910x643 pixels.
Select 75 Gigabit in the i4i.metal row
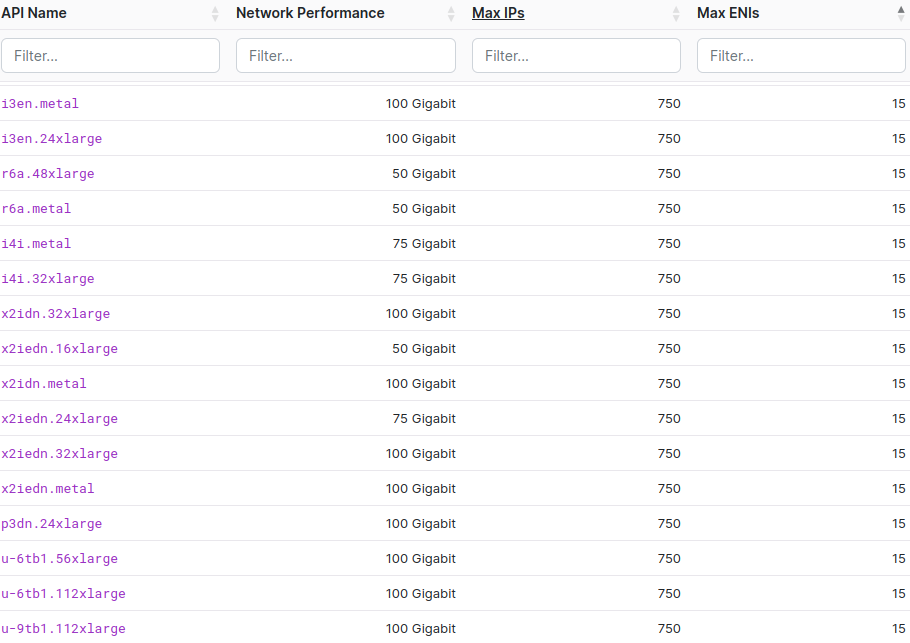coord(424,244)
